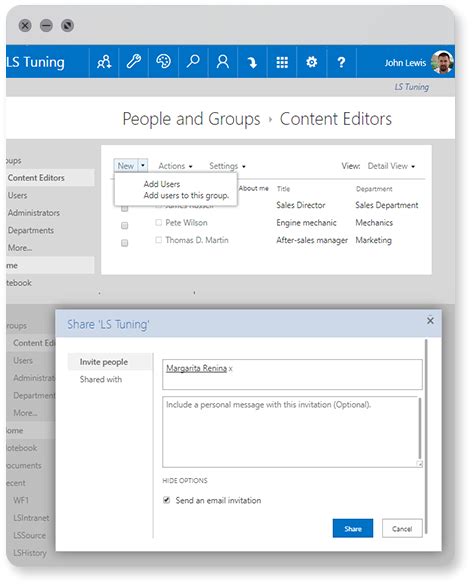Screen dimensions: 472x585
Task: Click People and Groups breadcrumb
Action: pyautogui.click(x=191, y=119)
